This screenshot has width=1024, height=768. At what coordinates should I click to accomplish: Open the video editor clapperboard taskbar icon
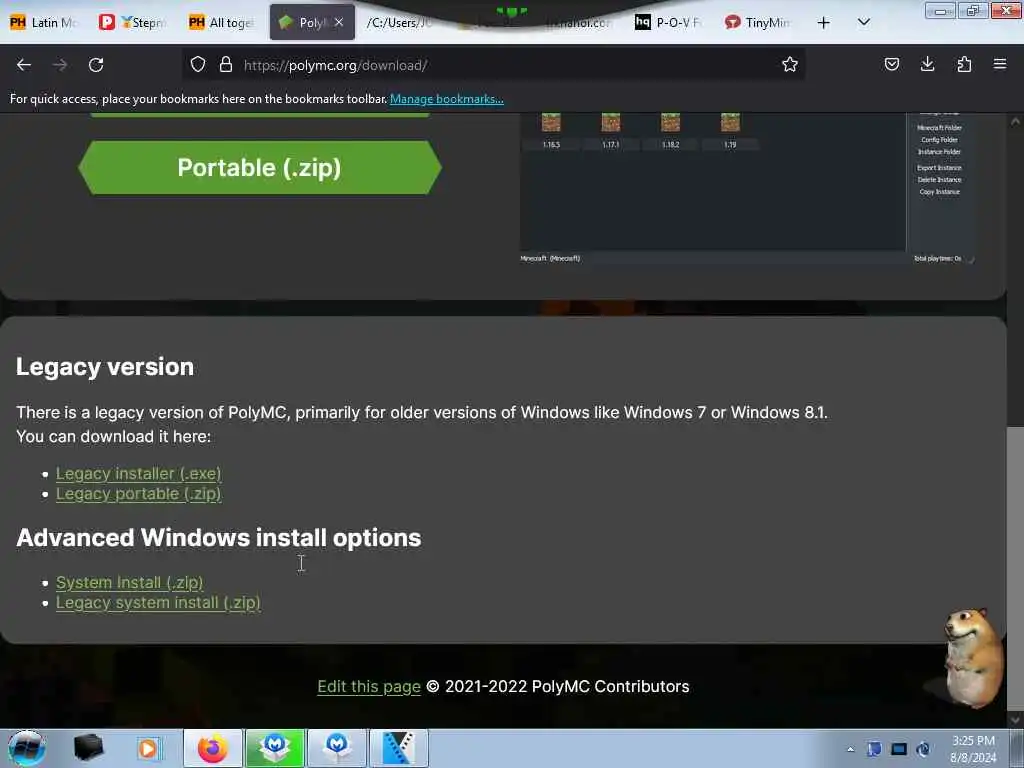[399, 748]
